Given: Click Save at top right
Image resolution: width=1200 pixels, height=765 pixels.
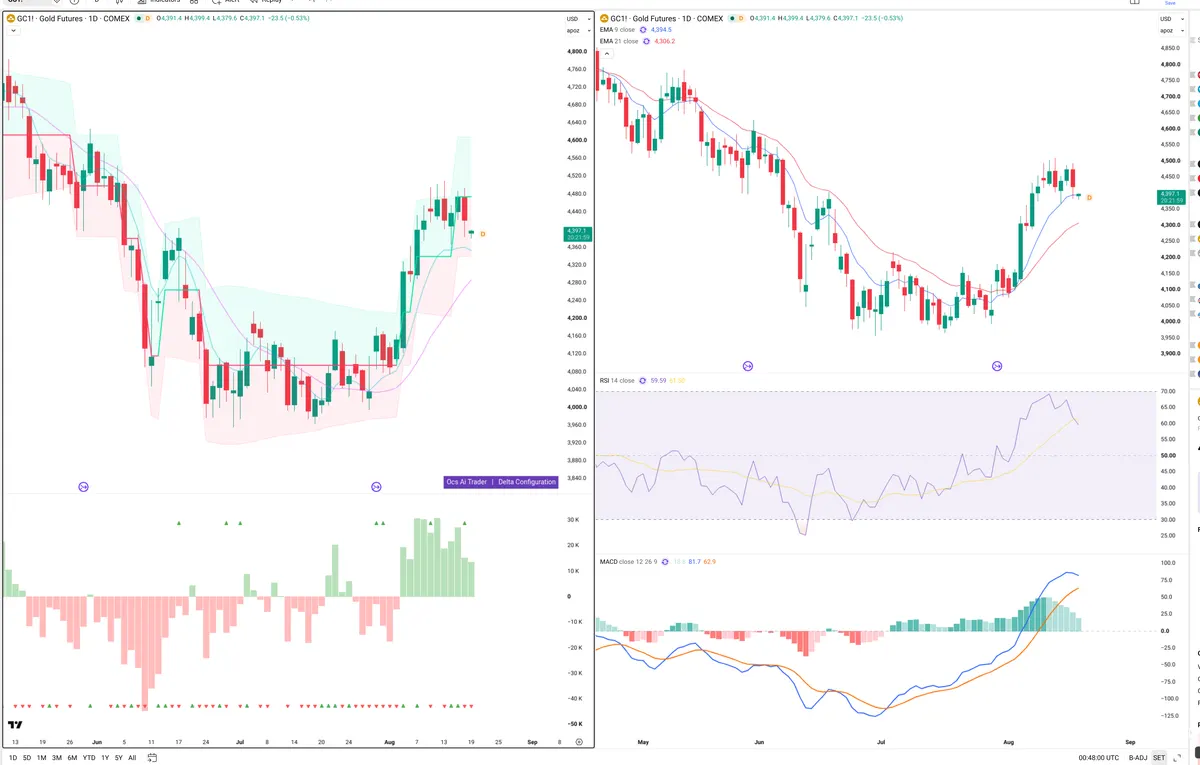Looking at the screenshot, I should pyautogui.click(x=1170, y=3).
